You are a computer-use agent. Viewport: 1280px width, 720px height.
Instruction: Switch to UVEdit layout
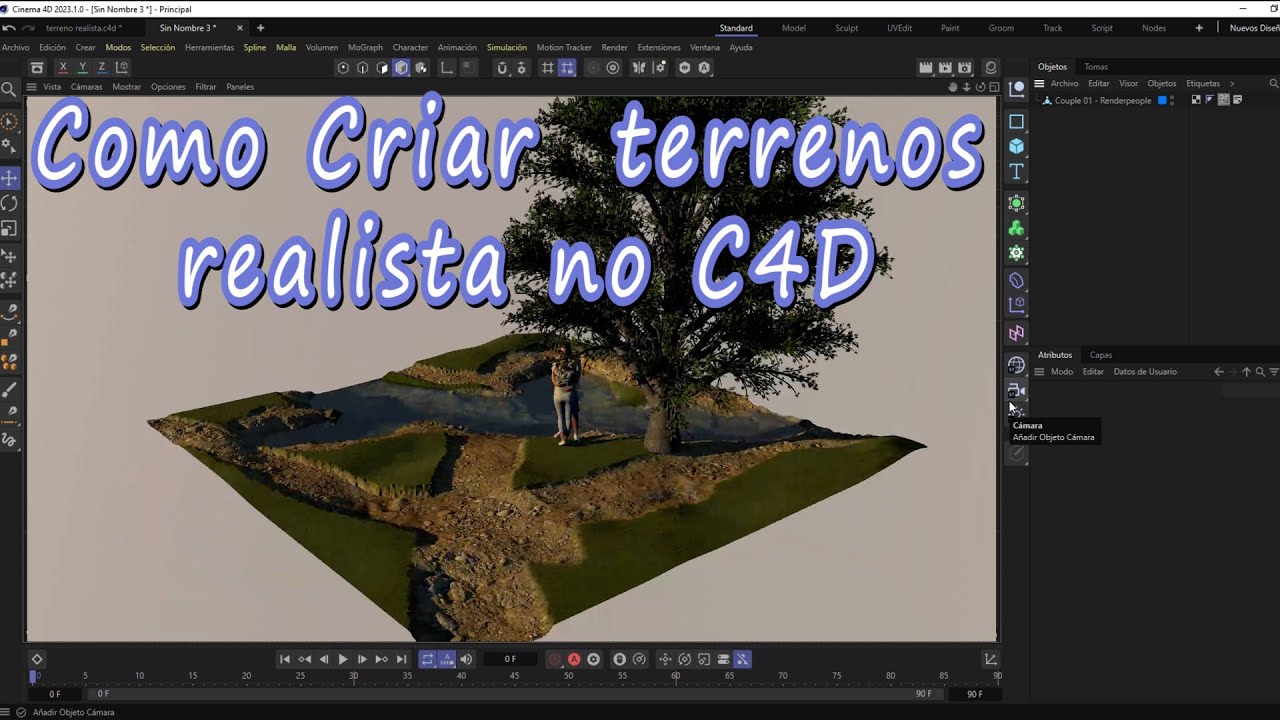(899, 28)
